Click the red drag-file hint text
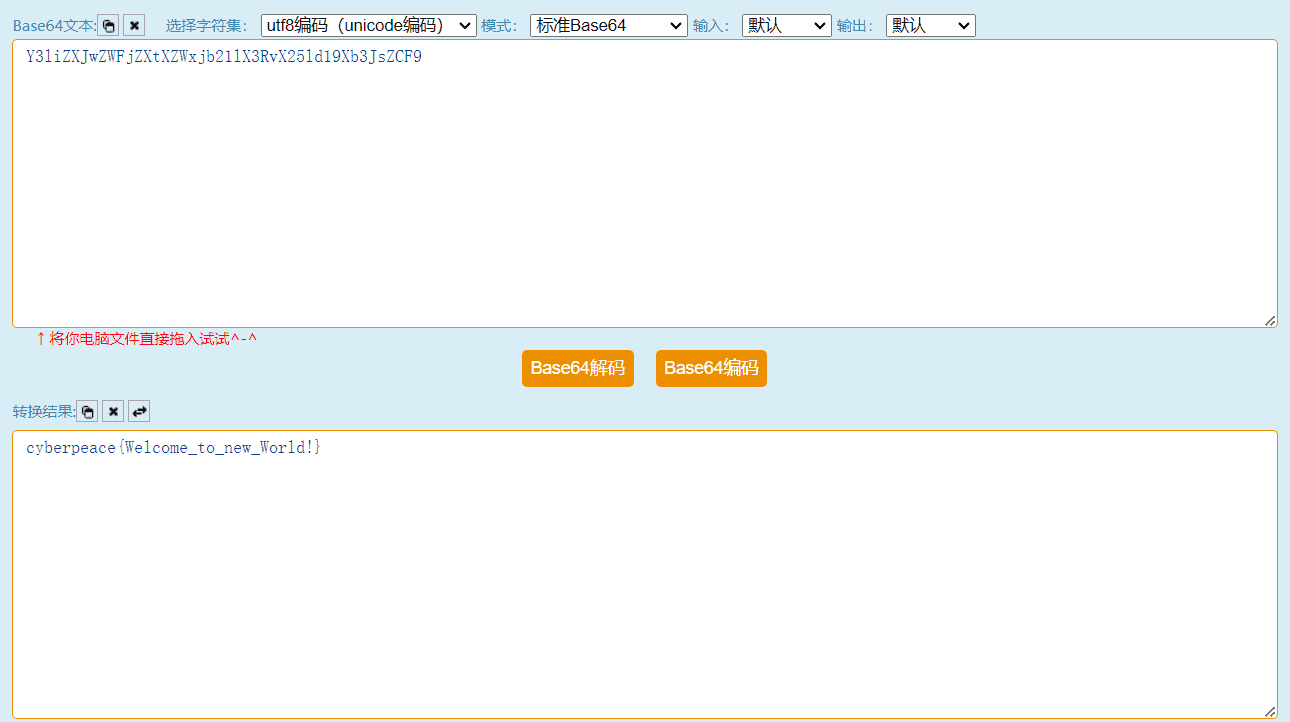Screen dimensions: 1290x722 (147, 339)
